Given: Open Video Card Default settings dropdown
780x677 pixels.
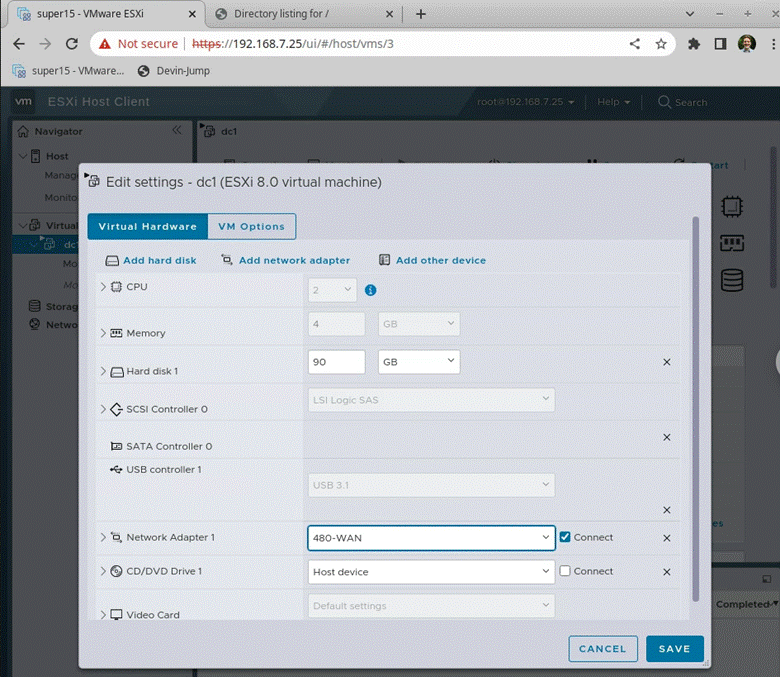Looking at the screenshot, I should 431,606.
